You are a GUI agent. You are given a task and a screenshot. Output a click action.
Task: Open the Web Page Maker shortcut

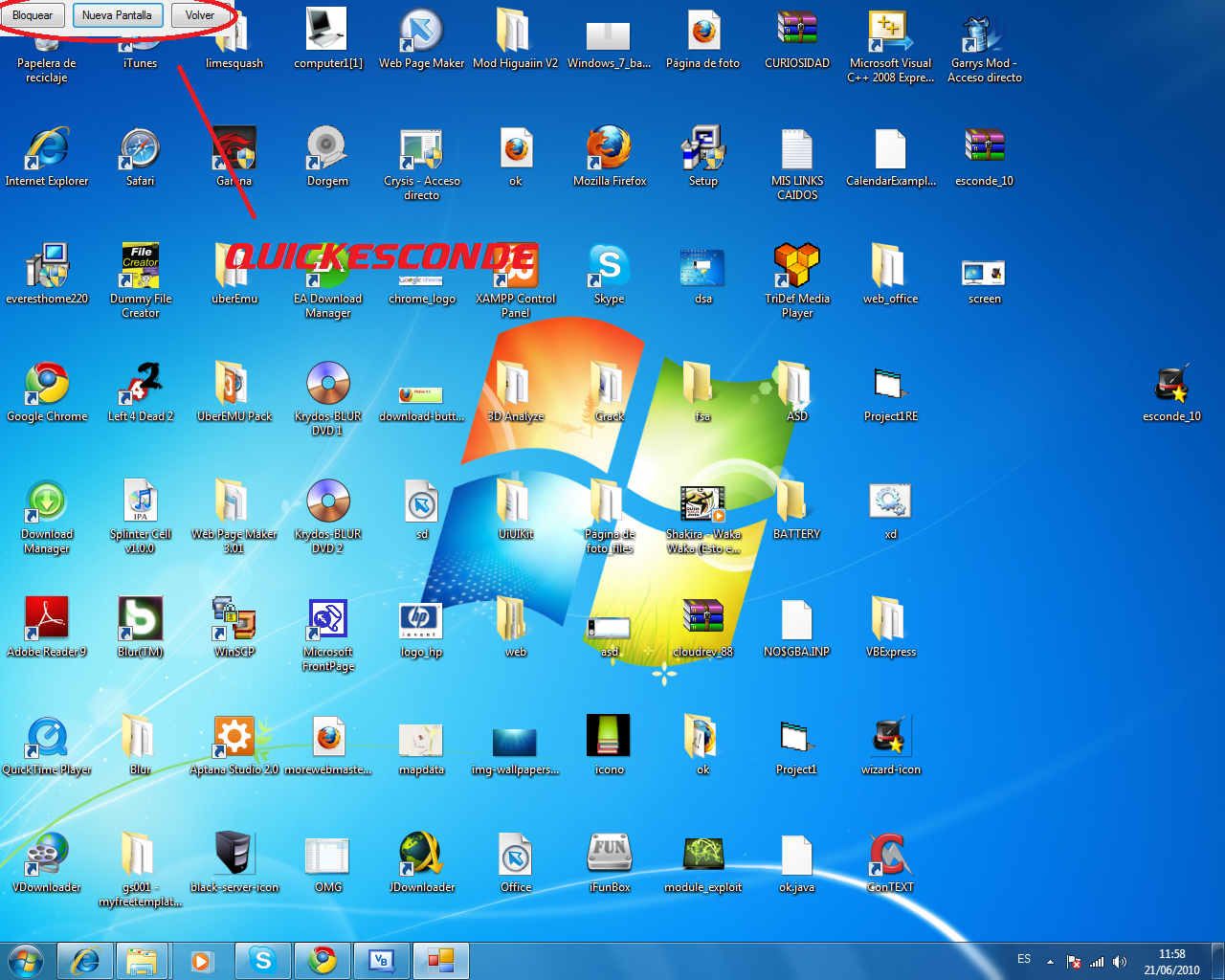(x=421, y=40)
